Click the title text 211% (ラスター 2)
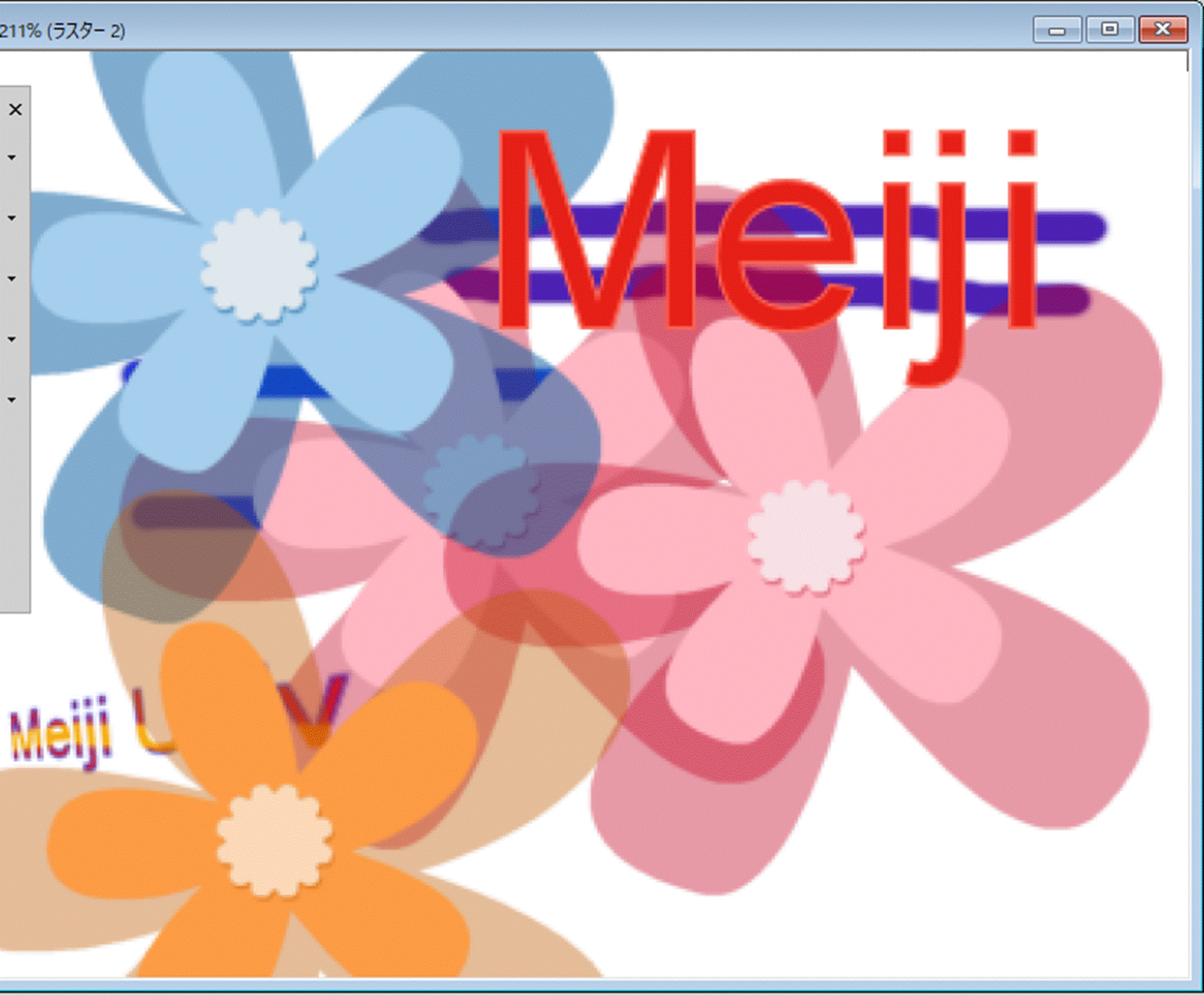Viewport: 1204px width, 996px height. [62, 31]
